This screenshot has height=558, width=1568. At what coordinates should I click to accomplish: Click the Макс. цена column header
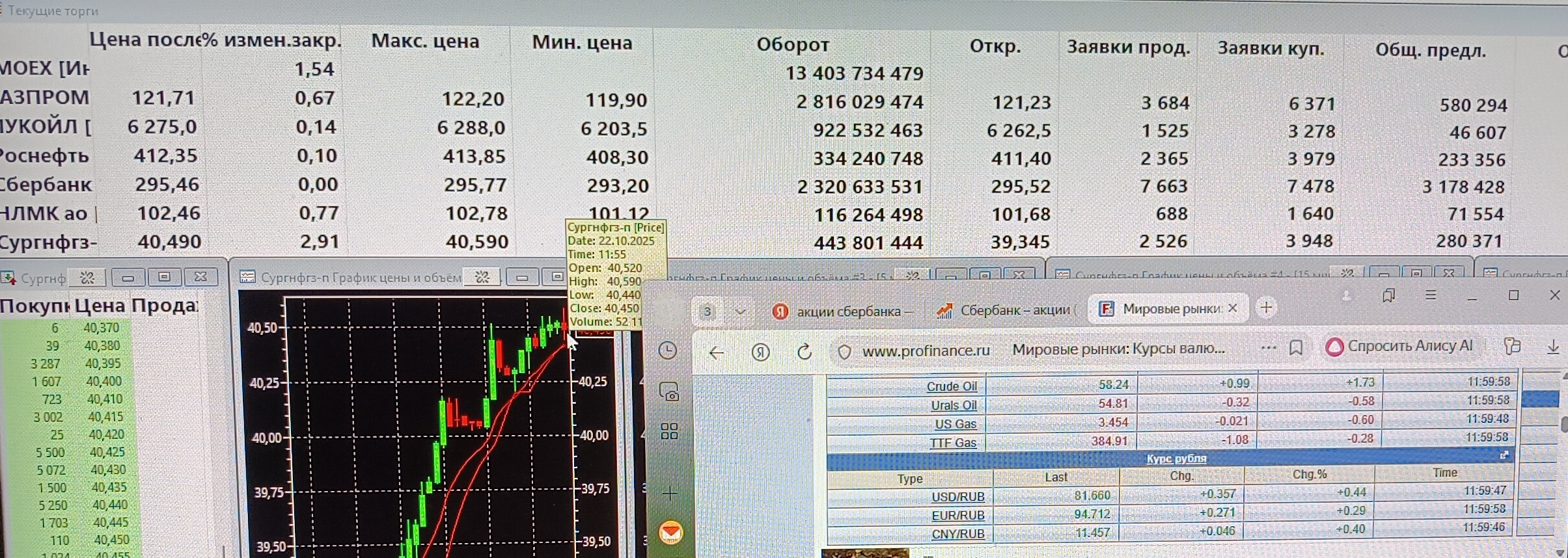pos(425,42)
